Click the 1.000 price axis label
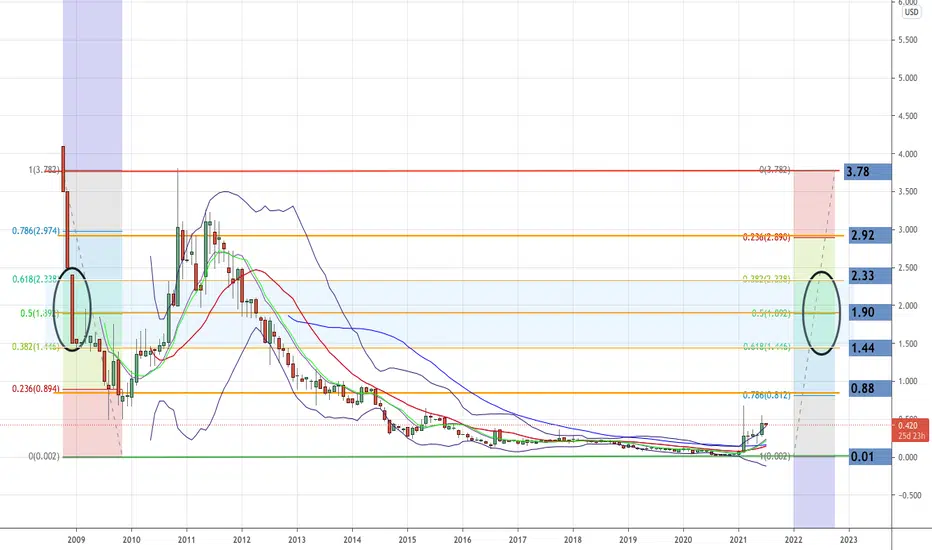This screenshot has height=550, width=932. tap(908, 381)
